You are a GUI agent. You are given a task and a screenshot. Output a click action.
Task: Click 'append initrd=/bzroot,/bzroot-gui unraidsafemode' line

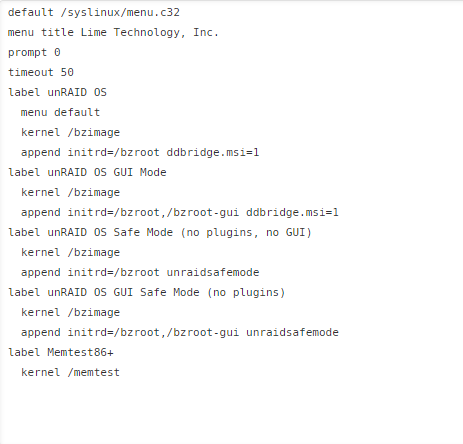tap(180, 333)
